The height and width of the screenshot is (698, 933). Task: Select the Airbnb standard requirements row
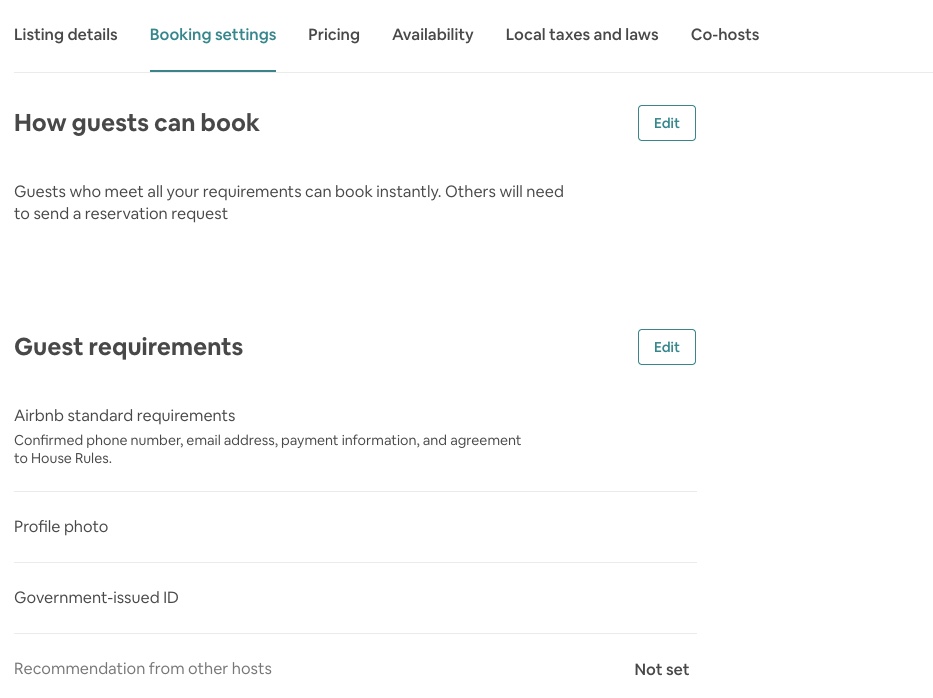click(124, 416)
